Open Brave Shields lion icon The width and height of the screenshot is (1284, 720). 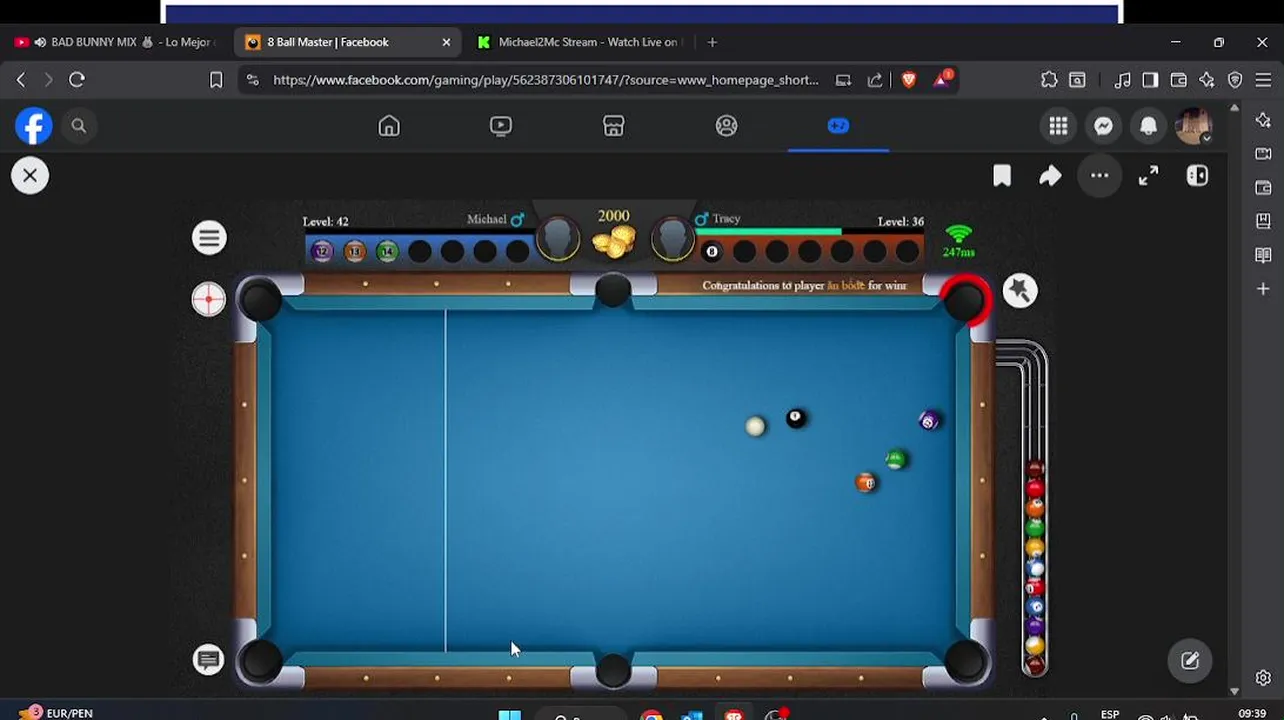[x=909, y=80]
